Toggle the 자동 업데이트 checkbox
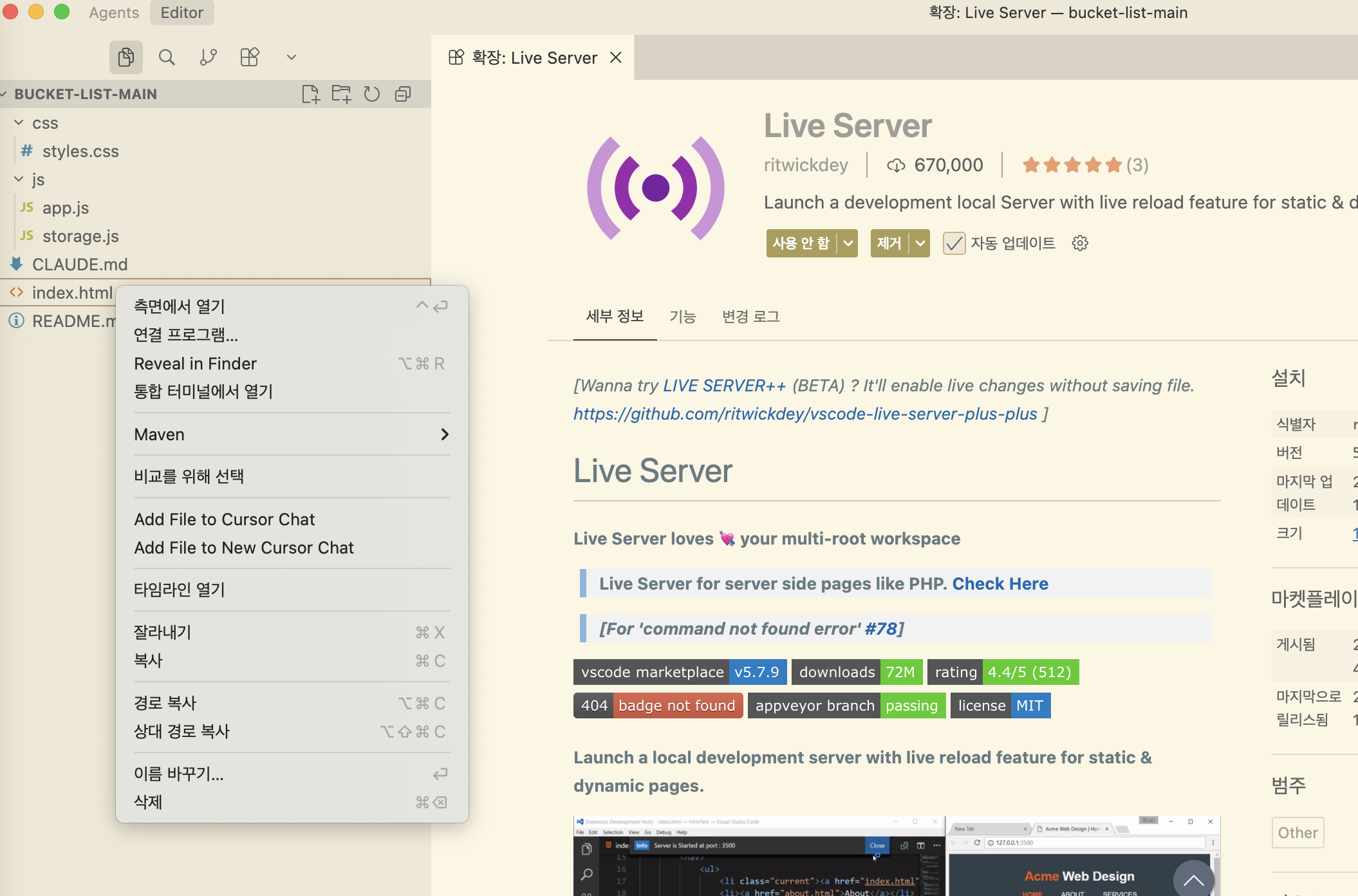The image size is (1358, 896). (x=954, y=243)
